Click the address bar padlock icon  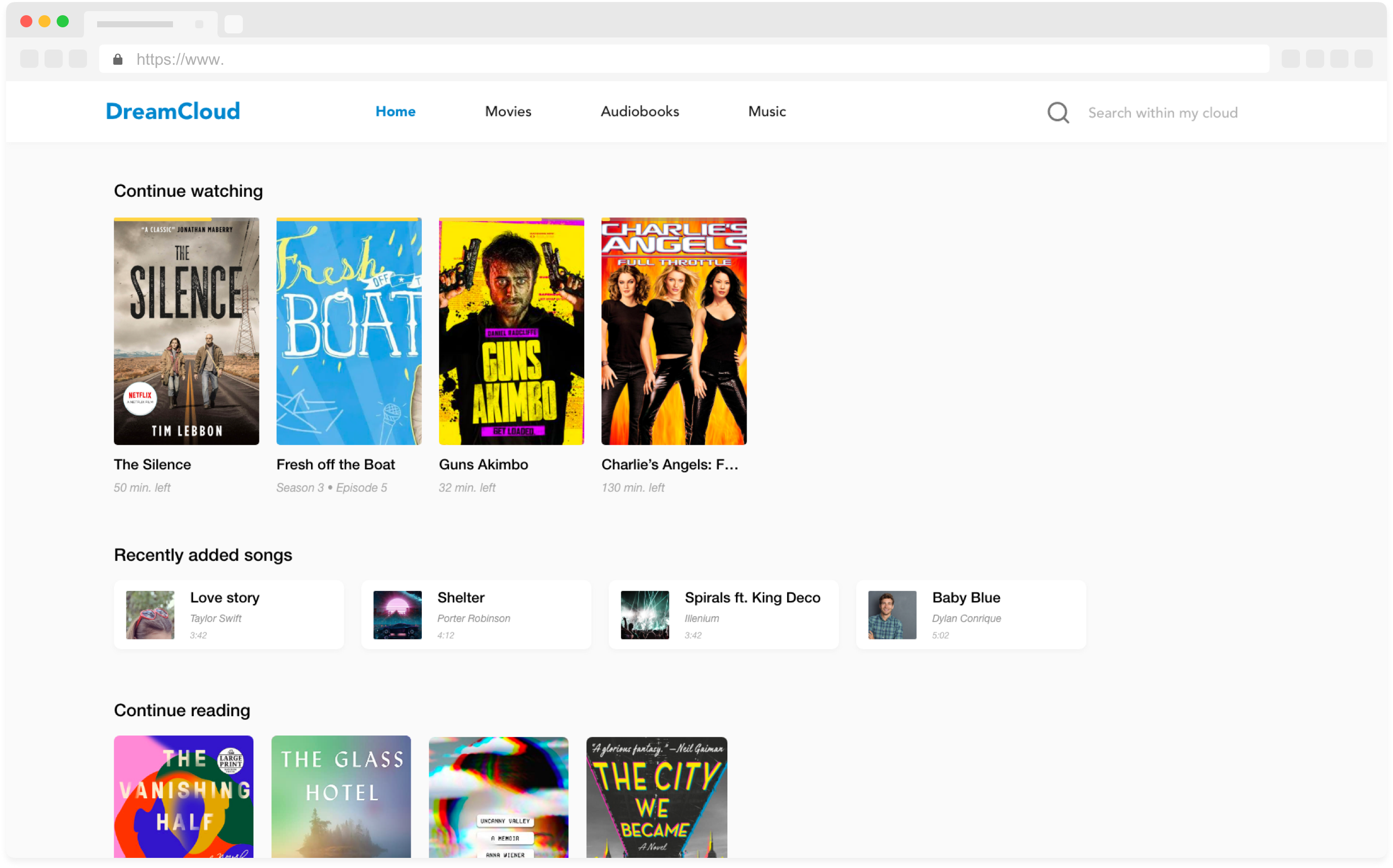tap(118, 59)
